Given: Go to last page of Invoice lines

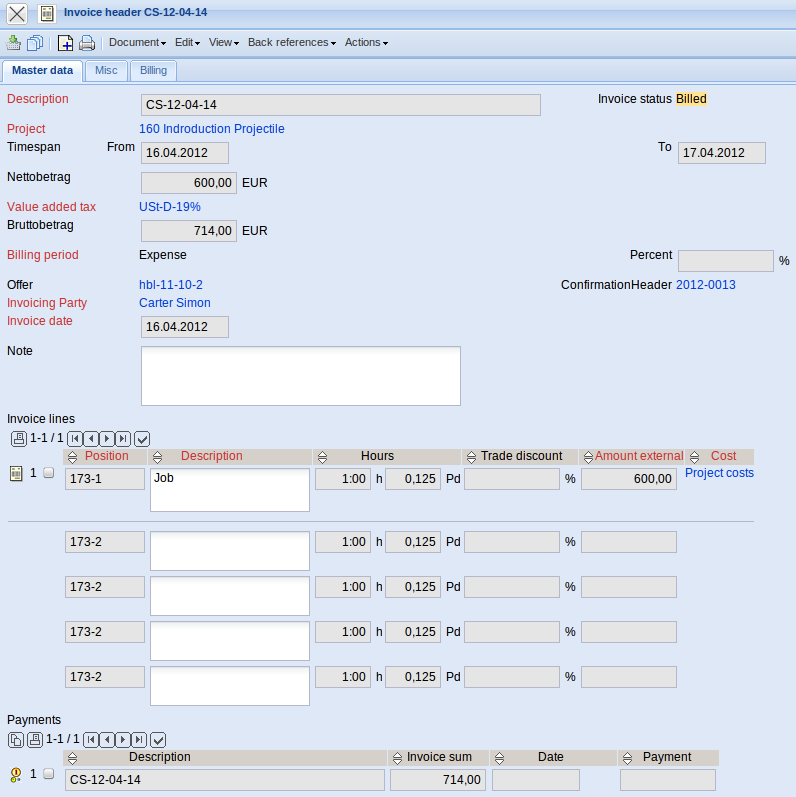Looking at the screenshot, I should 123,438.
